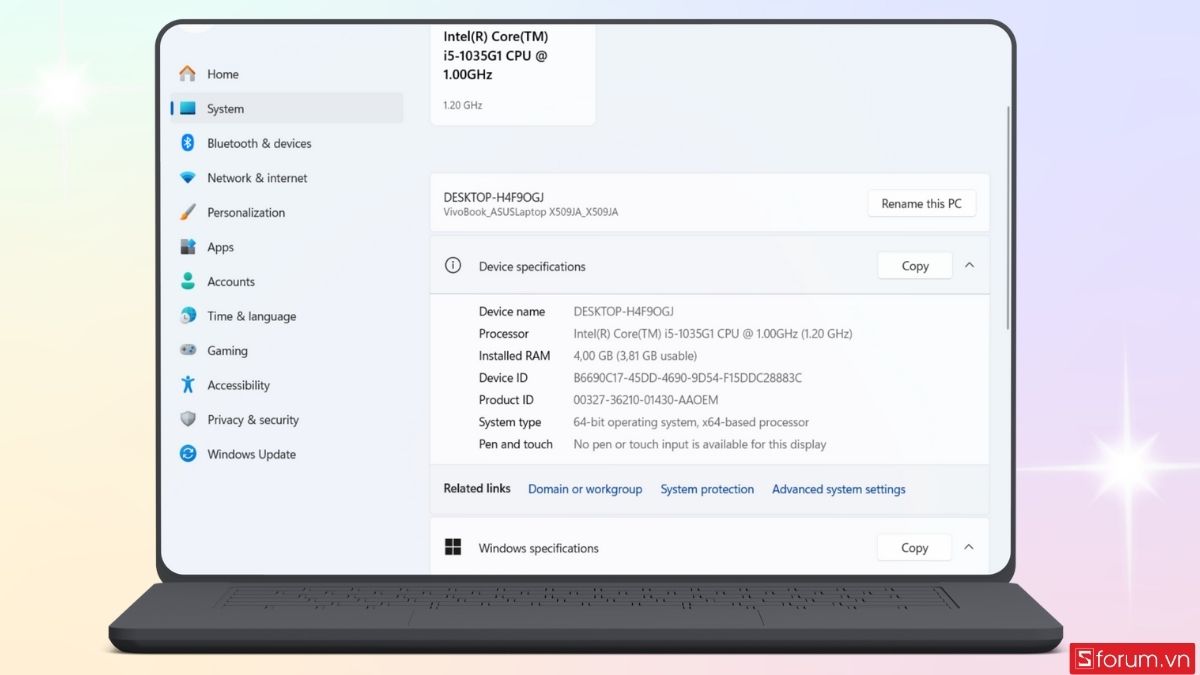Viewport: 1200px width, 675px height.
Task: Select System in the sidebar
Action: click(287, 109)
